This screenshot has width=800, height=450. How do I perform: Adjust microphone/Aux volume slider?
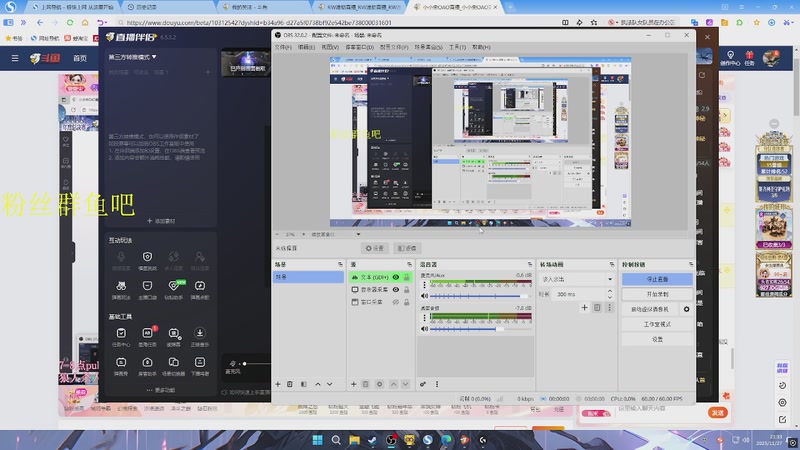coord(481,296)
